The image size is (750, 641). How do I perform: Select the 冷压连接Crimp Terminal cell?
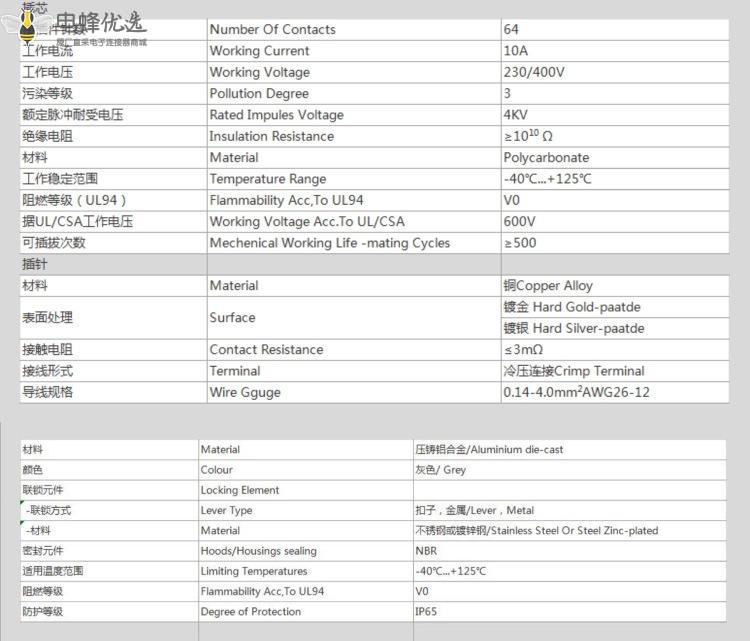[x=574, y=371]
